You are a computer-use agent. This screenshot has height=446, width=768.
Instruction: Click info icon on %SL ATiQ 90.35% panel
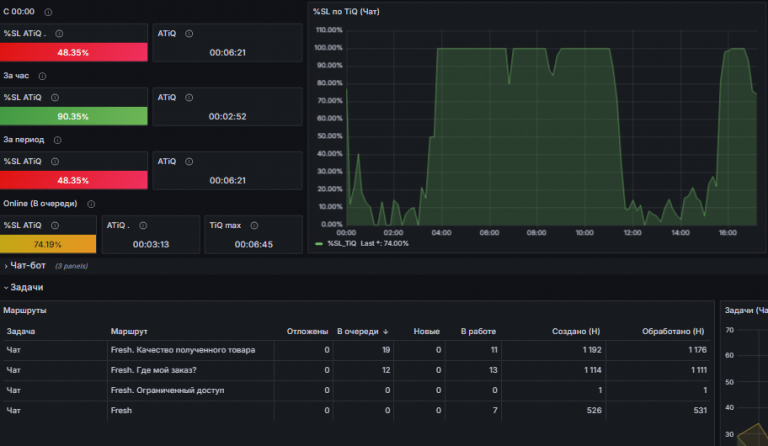tap(55, 97)
